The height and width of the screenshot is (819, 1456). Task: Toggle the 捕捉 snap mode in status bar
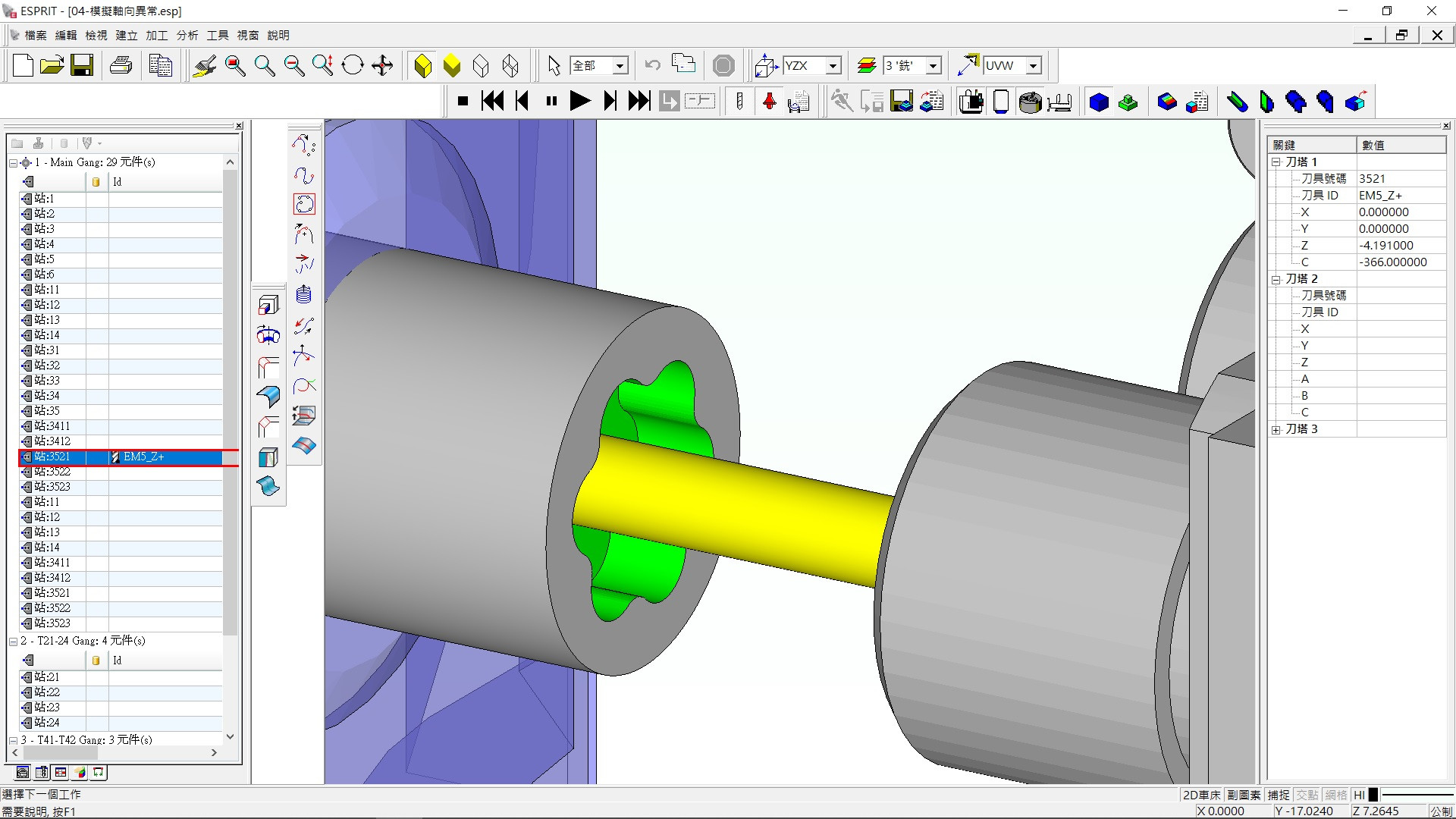(x=1278, y=795)
